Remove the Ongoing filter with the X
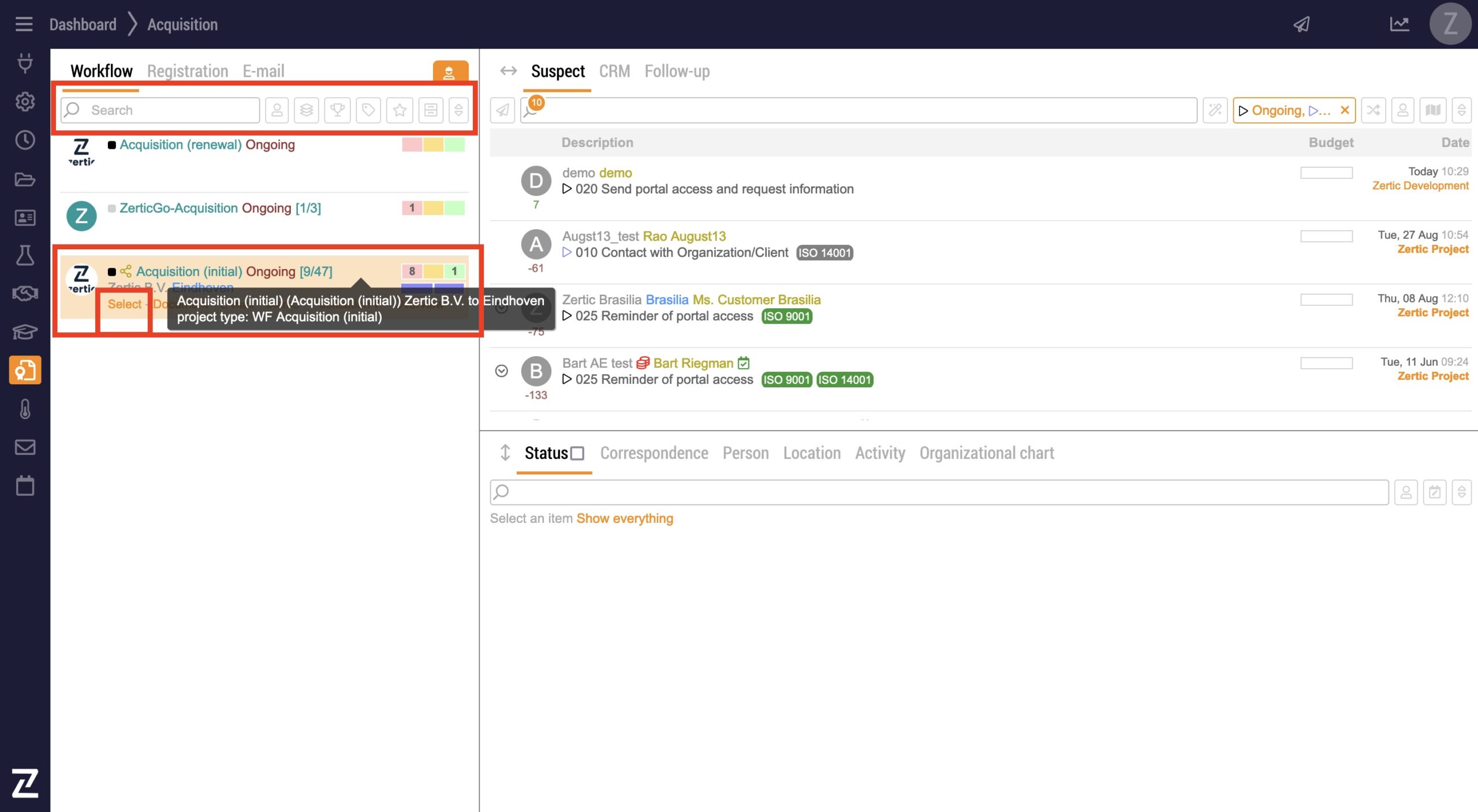Screen dimensions: 1478x812 (x=1345, y=110)
